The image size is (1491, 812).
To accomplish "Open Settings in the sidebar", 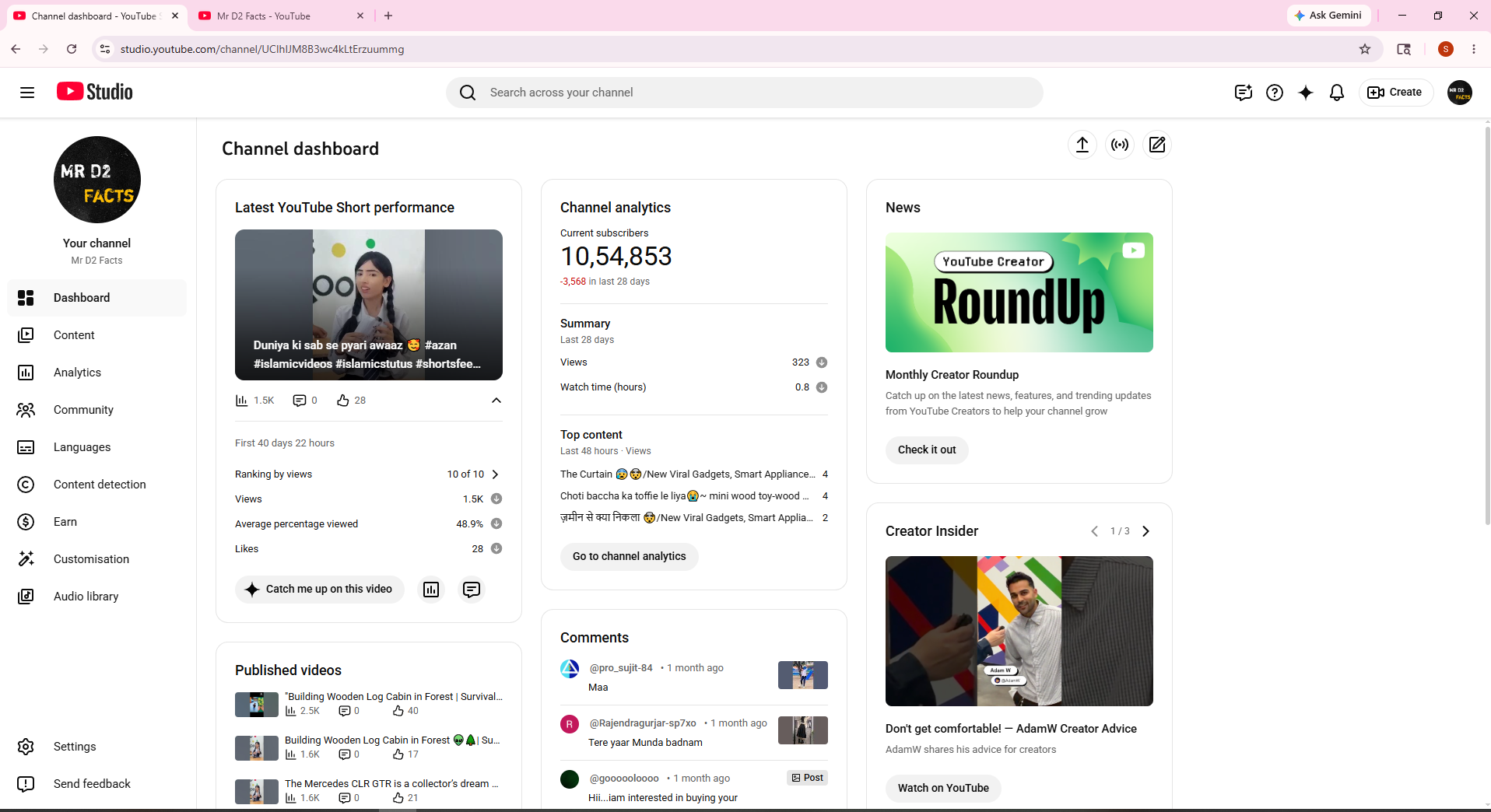I will (x=97, y=747).
